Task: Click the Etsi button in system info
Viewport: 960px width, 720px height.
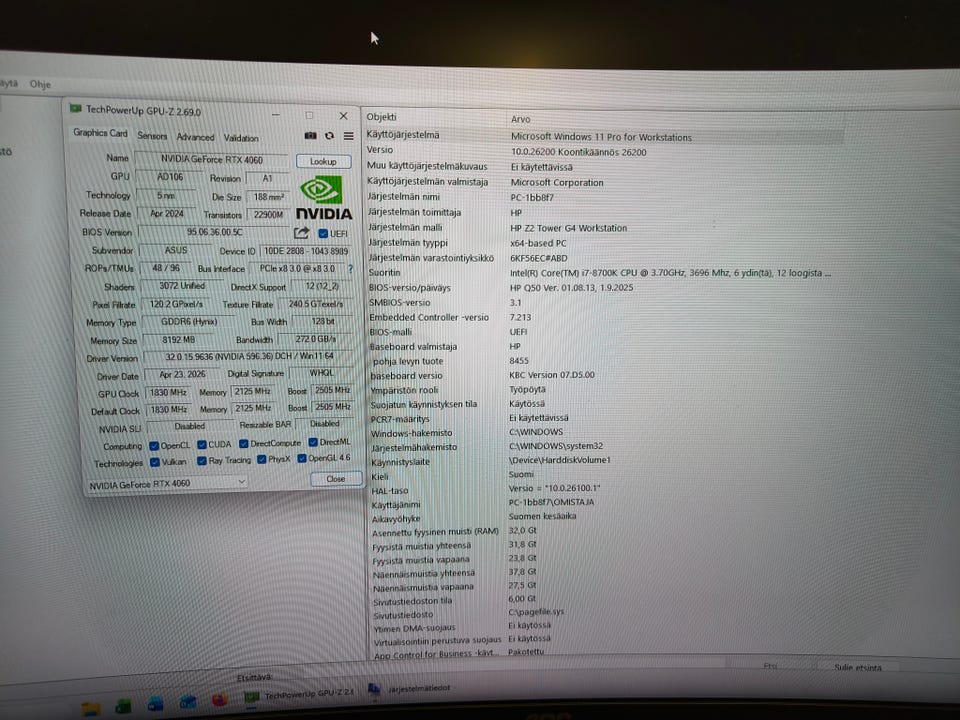Action: pos(770,666)
